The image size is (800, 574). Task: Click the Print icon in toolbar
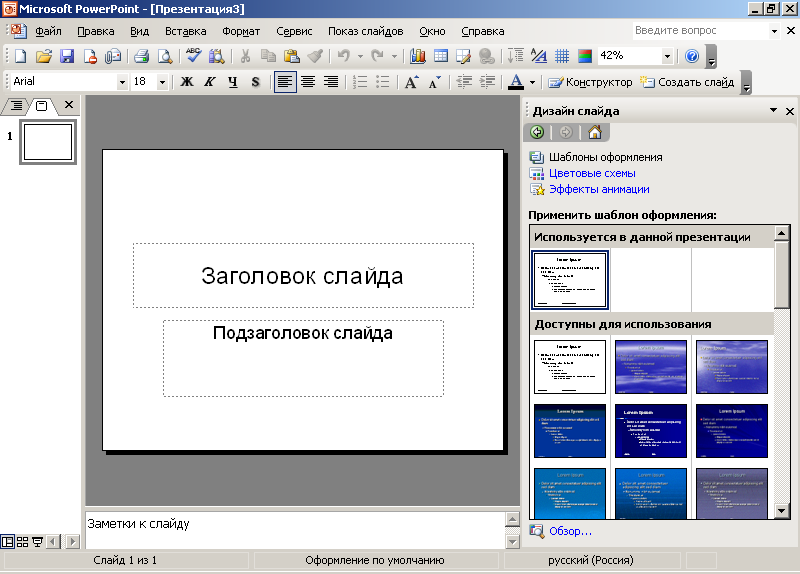pyautogui.click(x=141, y=56)
